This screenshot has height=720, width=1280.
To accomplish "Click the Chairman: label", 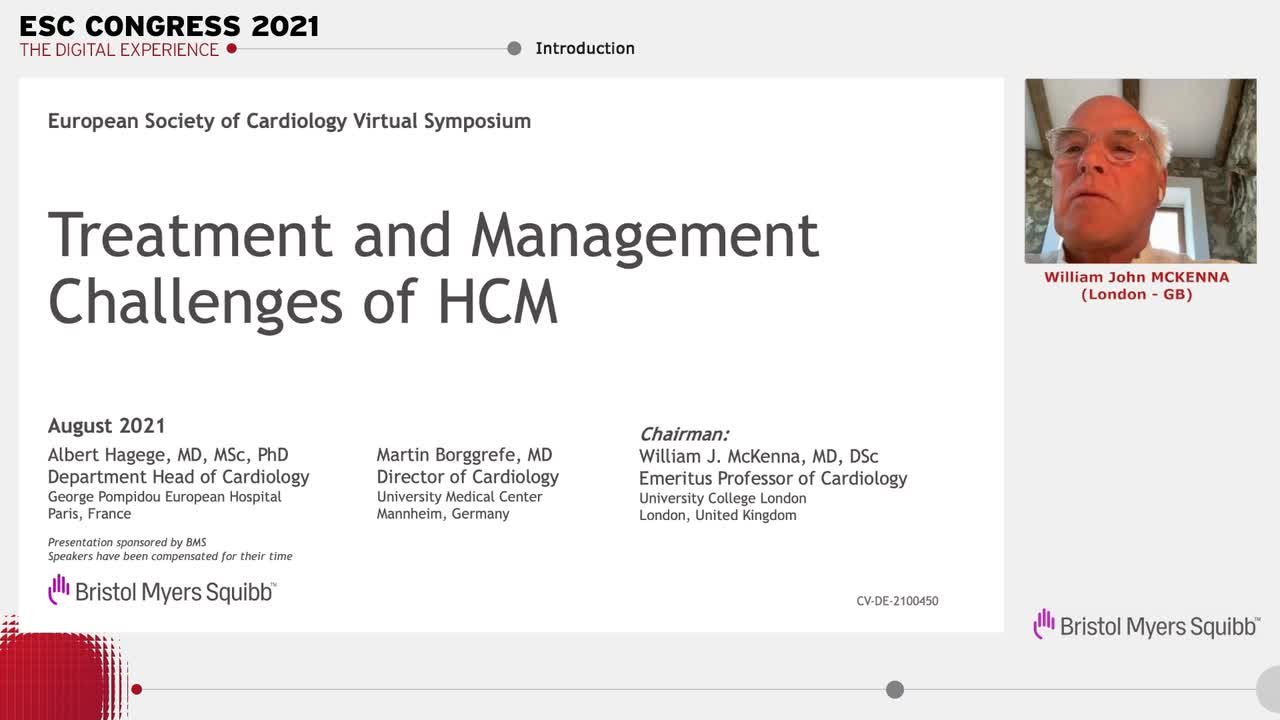I will (x=684, y=435).
